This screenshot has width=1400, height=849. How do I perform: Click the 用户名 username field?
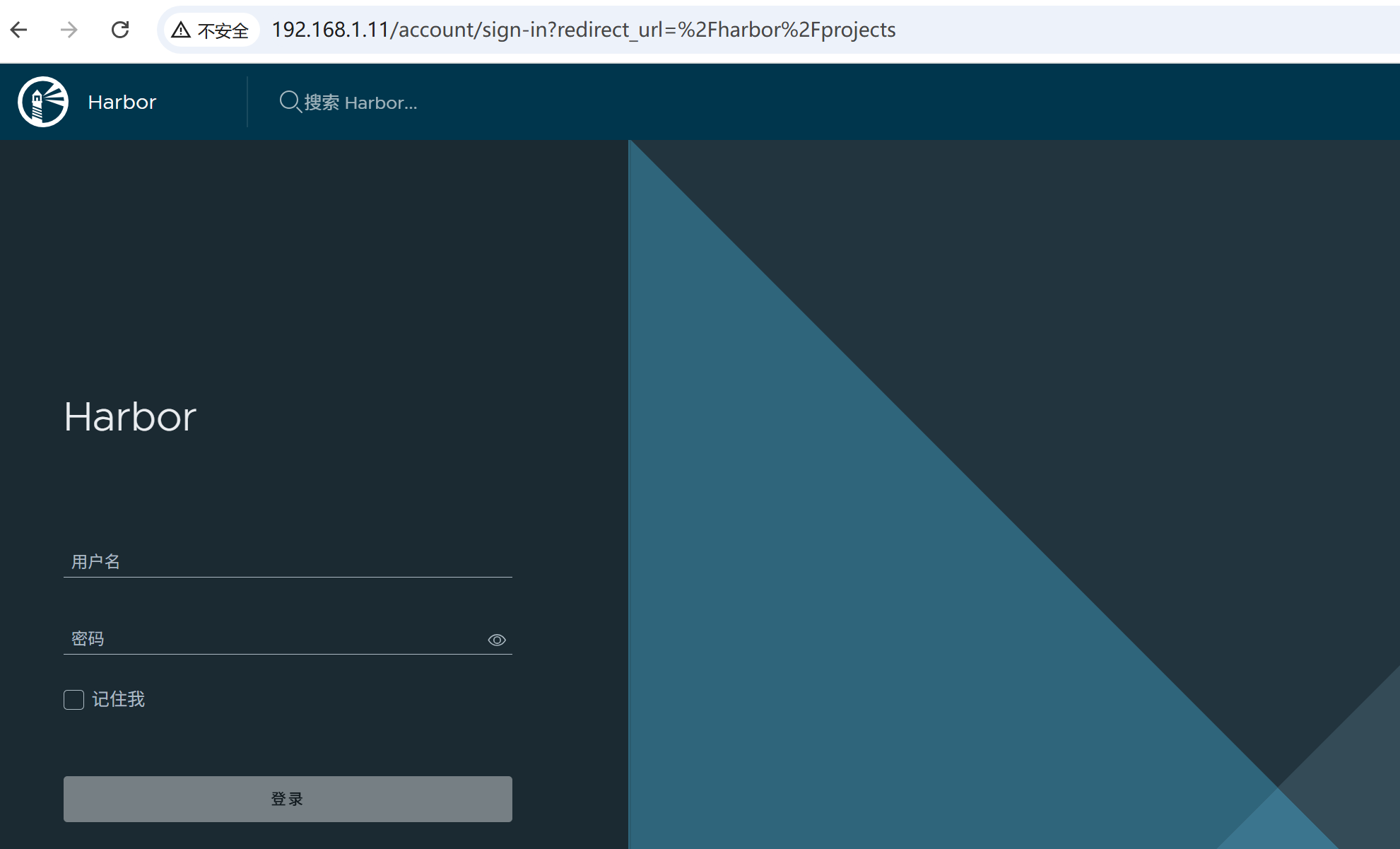coord(288,562)
